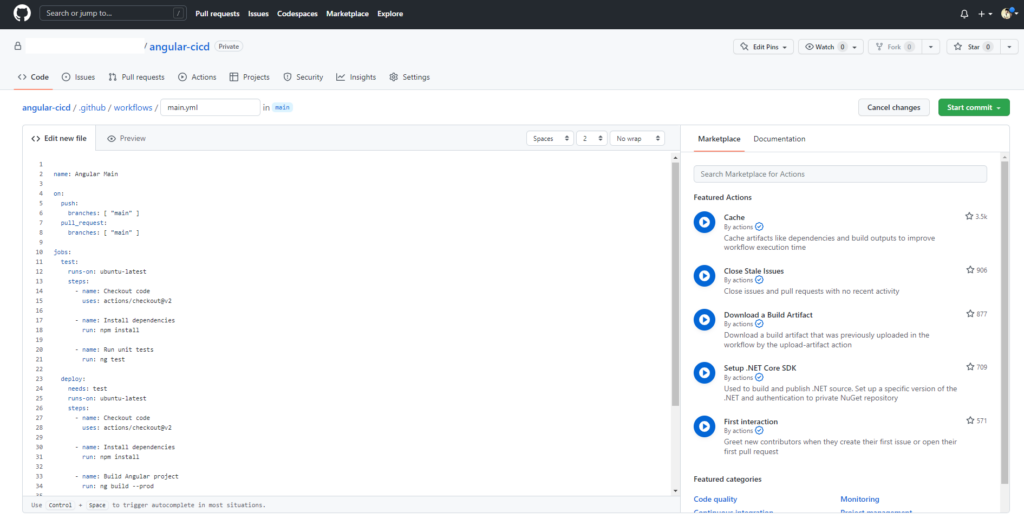Open the Issues repository tab
The height and width of the screenshot is (518, 1024).
click(x=78, y=77)
